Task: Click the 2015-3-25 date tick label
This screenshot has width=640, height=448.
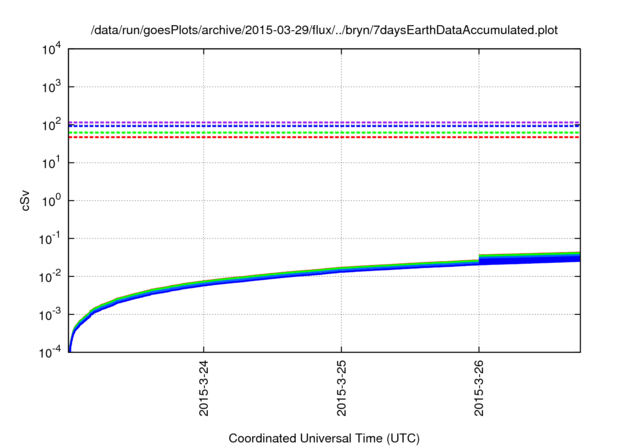Action: [341, 388]
